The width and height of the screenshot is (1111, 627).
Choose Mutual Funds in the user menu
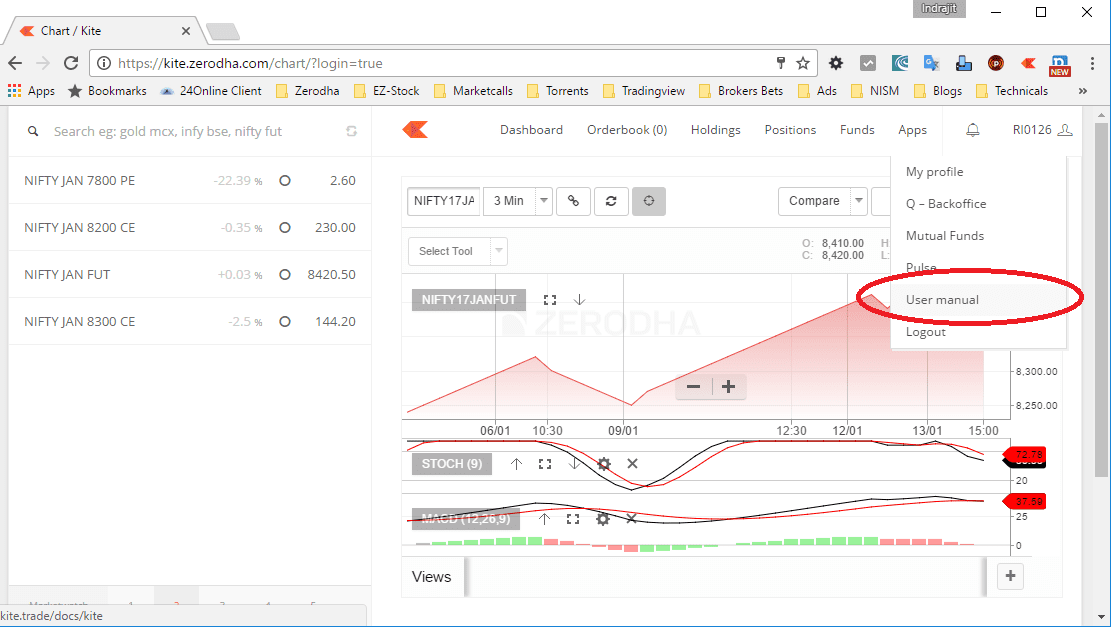(979, 235)
